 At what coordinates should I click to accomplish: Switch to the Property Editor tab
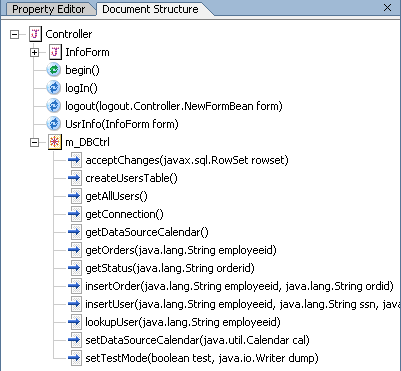click(49, 9)
